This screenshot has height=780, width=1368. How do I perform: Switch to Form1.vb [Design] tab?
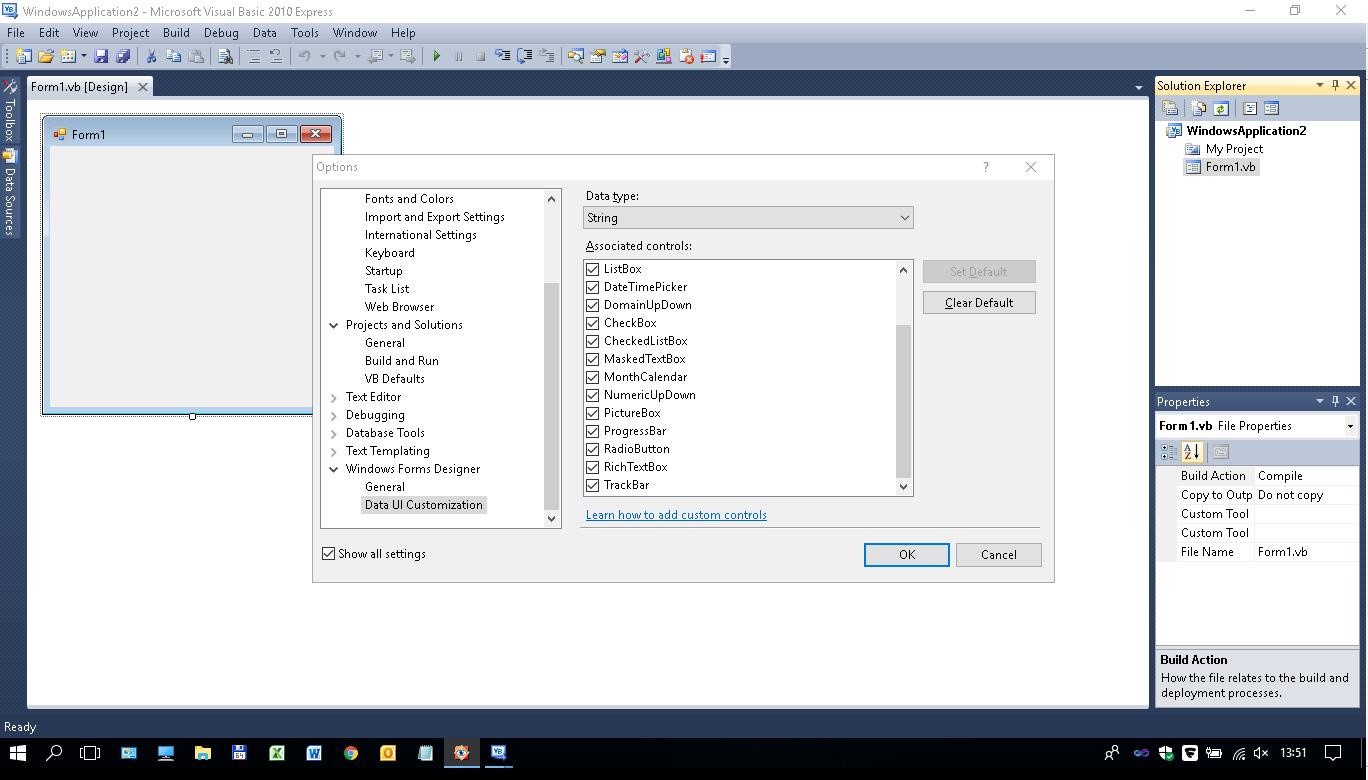(x=79, y=87)
